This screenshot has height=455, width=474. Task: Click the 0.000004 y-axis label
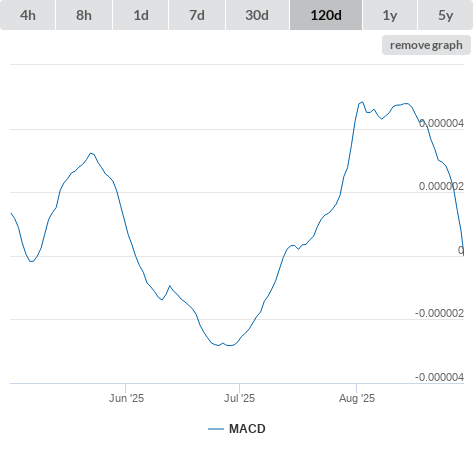pyautogui.click(x=441, y=123)
